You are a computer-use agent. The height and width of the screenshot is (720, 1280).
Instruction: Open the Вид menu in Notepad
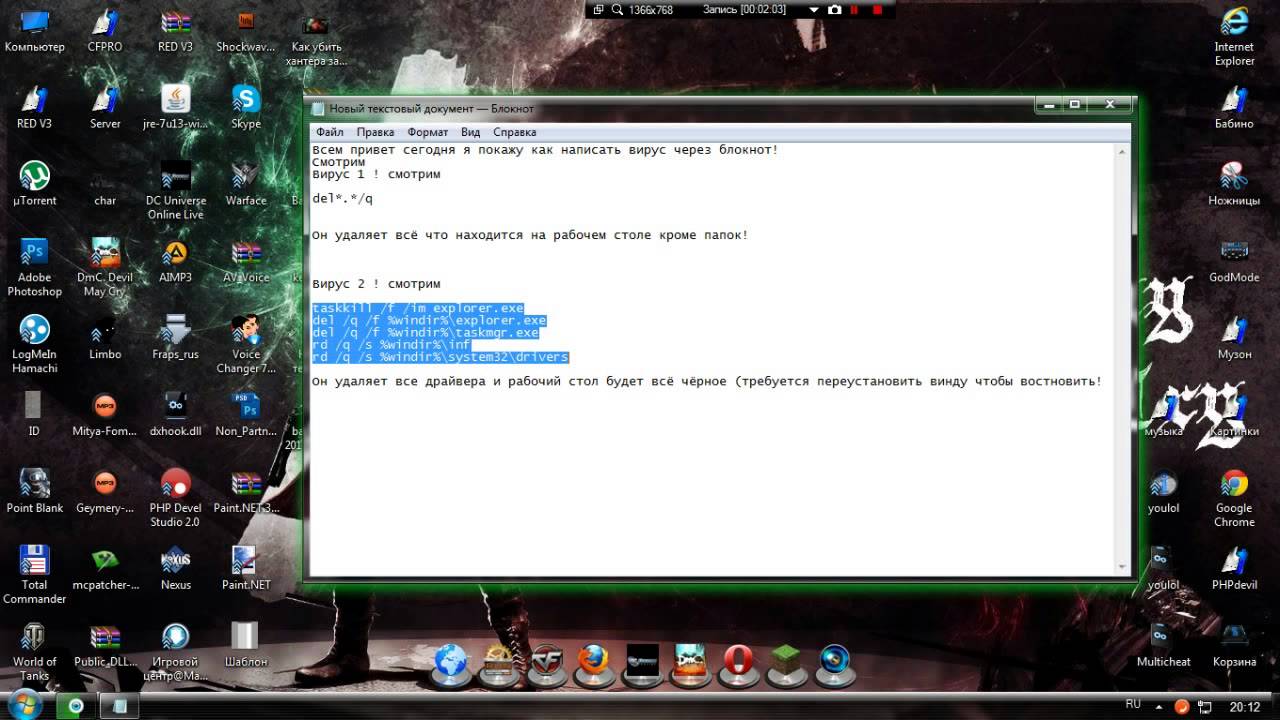tap(470, 132)
